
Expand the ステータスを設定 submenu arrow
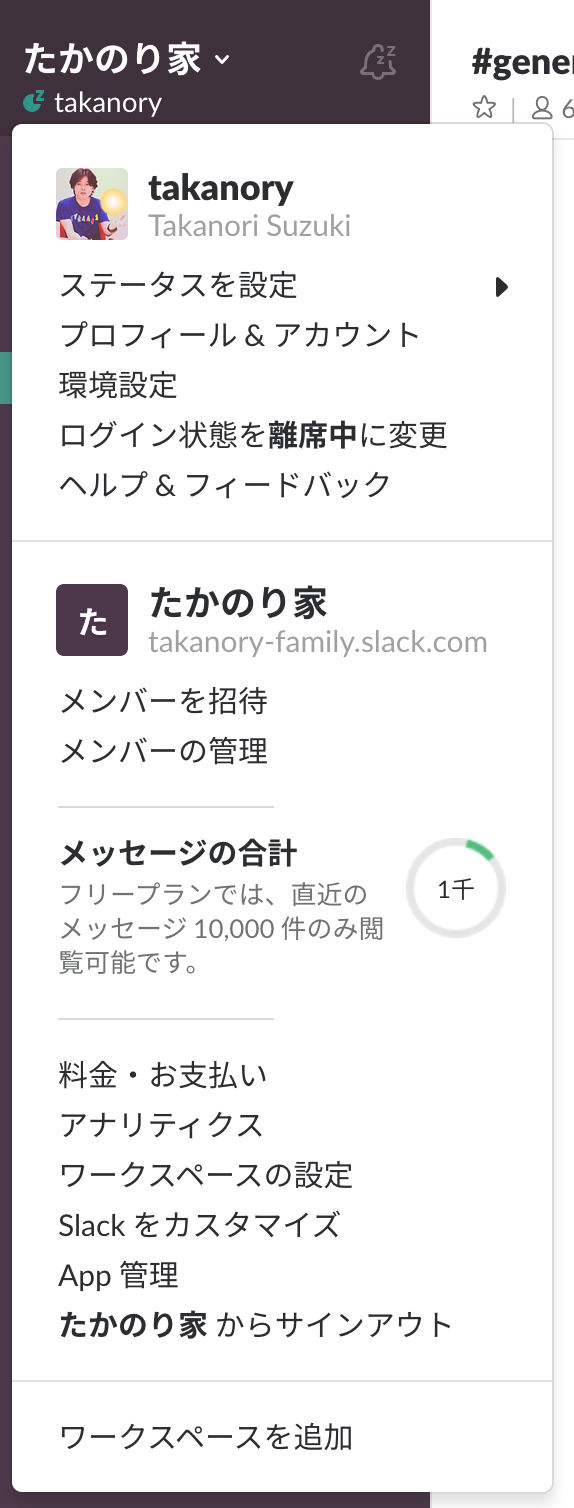coord(502,287)
